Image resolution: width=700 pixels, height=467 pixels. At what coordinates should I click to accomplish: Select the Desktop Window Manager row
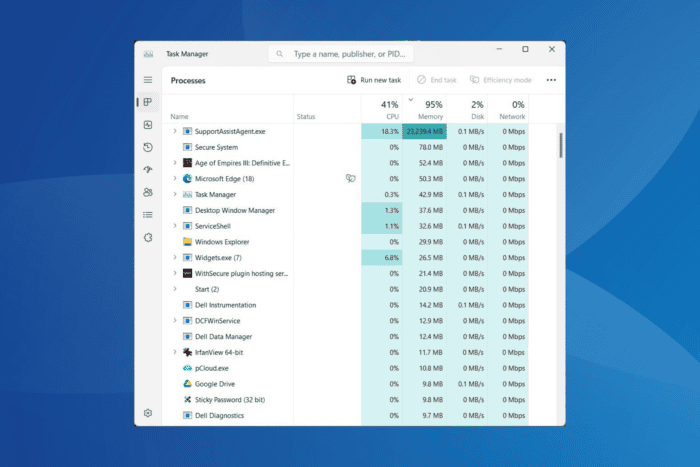(346, 210)
